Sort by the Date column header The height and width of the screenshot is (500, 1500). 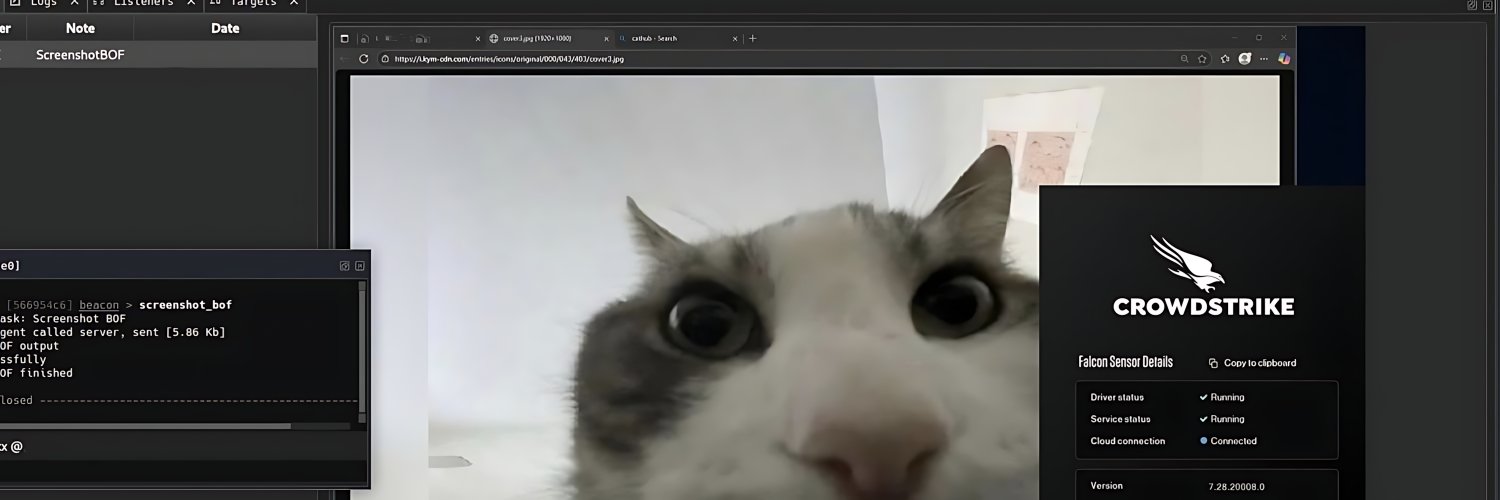click(225, 29)
